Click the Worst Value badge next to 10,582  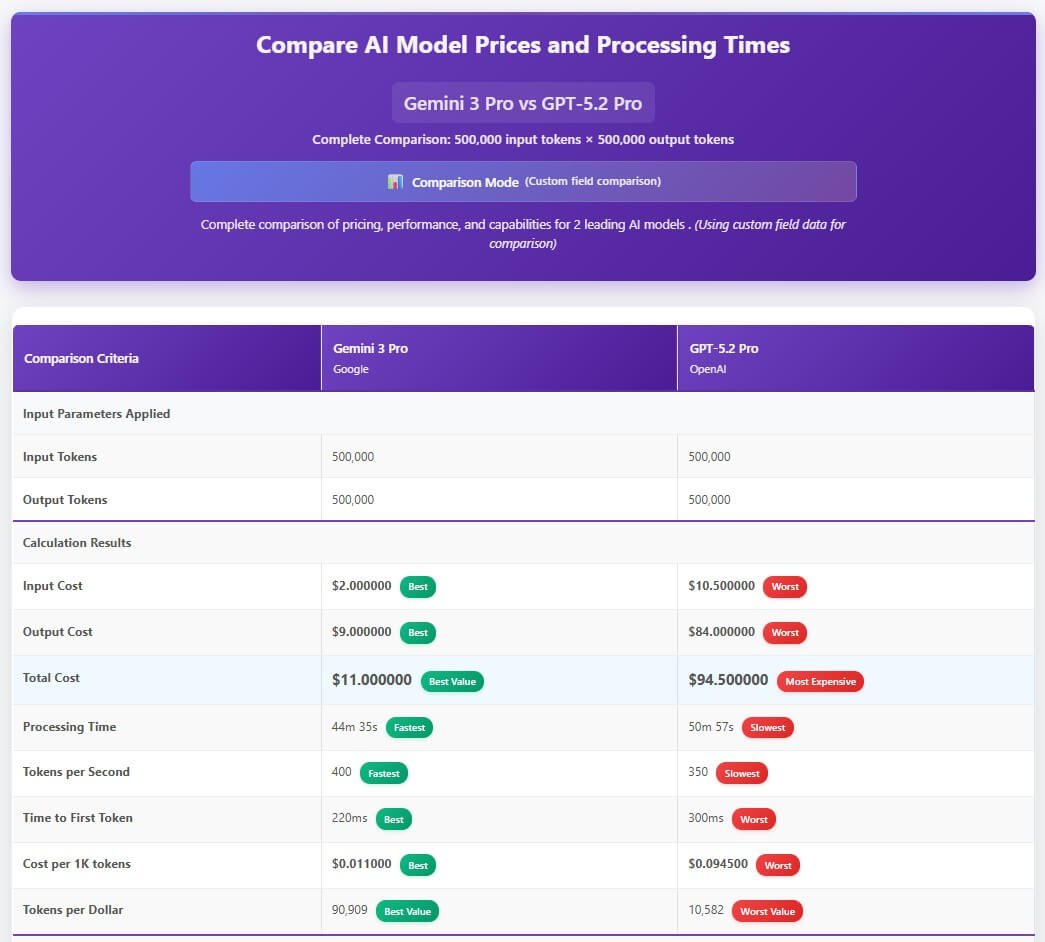tap(769, 911)
